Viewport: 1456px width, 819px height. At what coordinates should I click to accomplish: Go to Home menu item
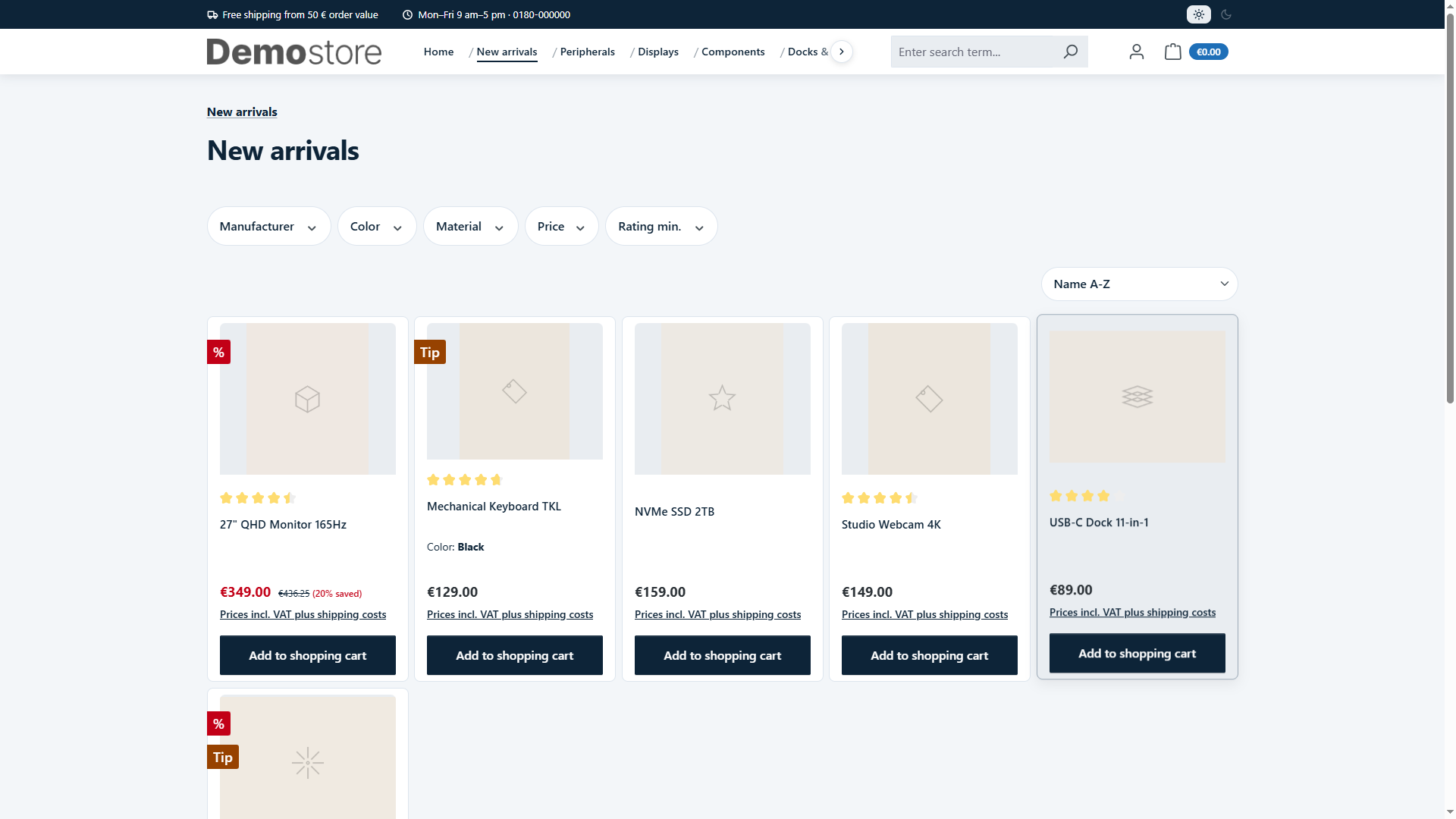click(438, 52)
